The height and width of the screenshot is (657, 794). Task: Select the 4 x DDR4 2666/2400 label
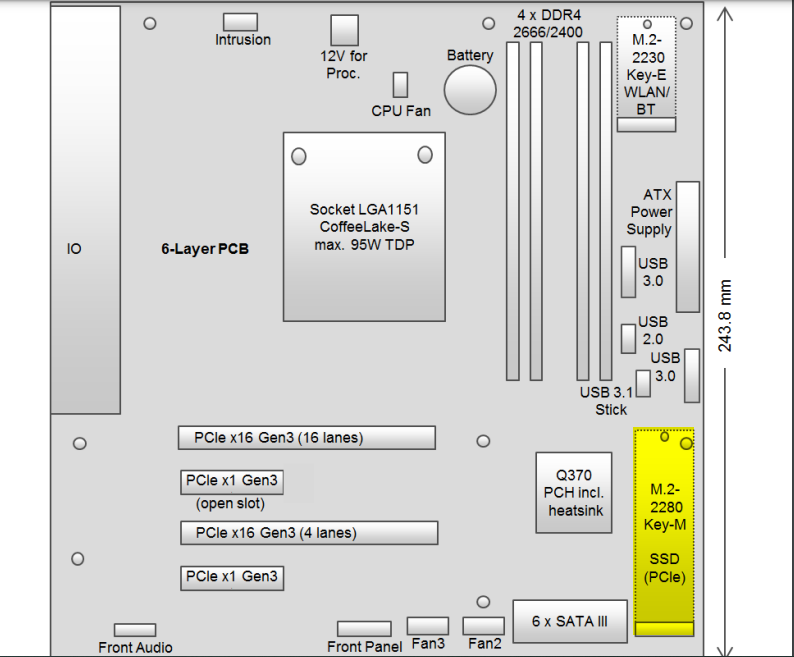coord(548,24)
